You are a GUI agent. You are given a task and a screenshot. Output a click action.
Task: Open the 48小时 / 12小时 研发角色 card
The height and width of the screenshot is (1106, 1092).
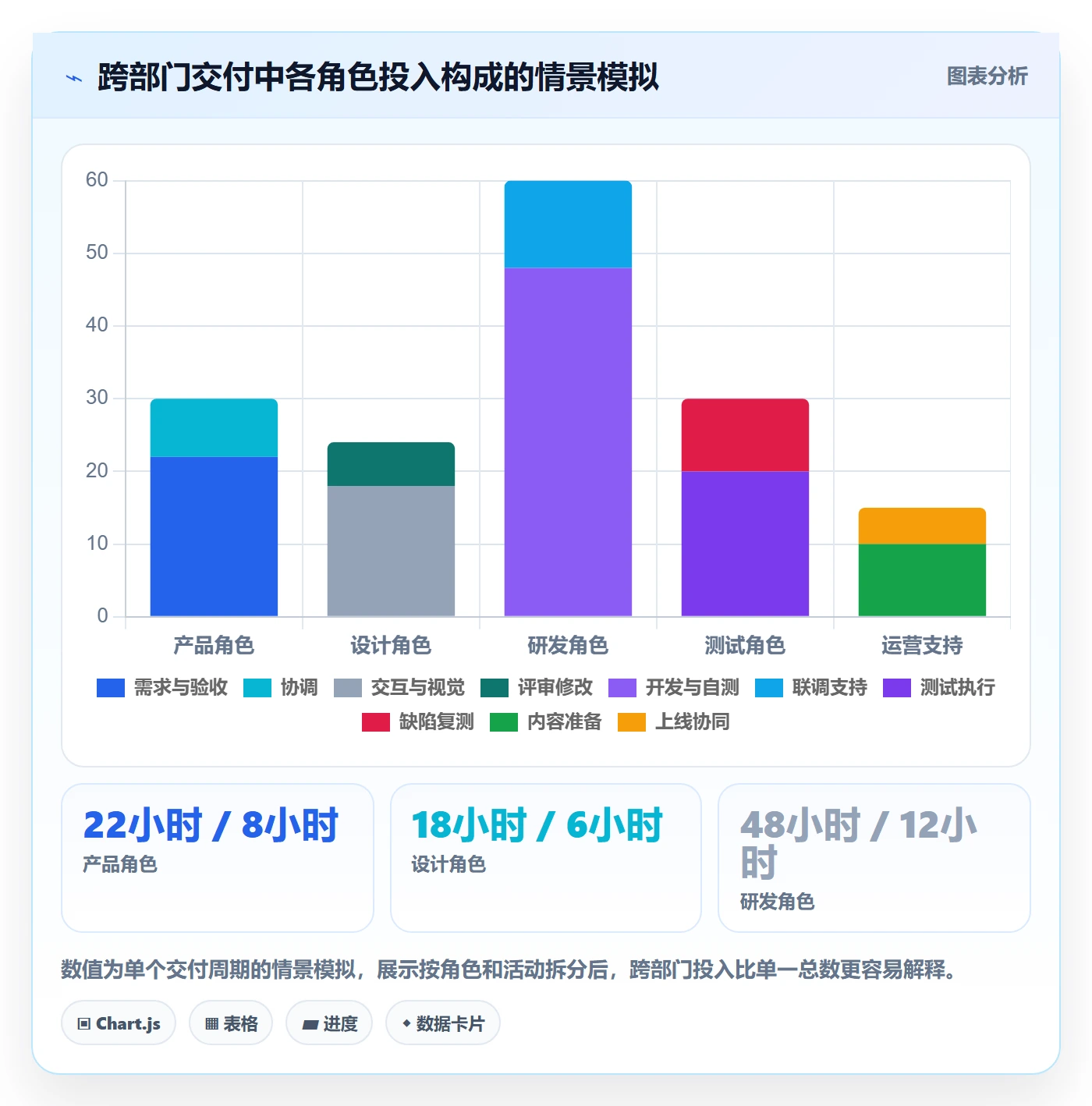point(874,858)
